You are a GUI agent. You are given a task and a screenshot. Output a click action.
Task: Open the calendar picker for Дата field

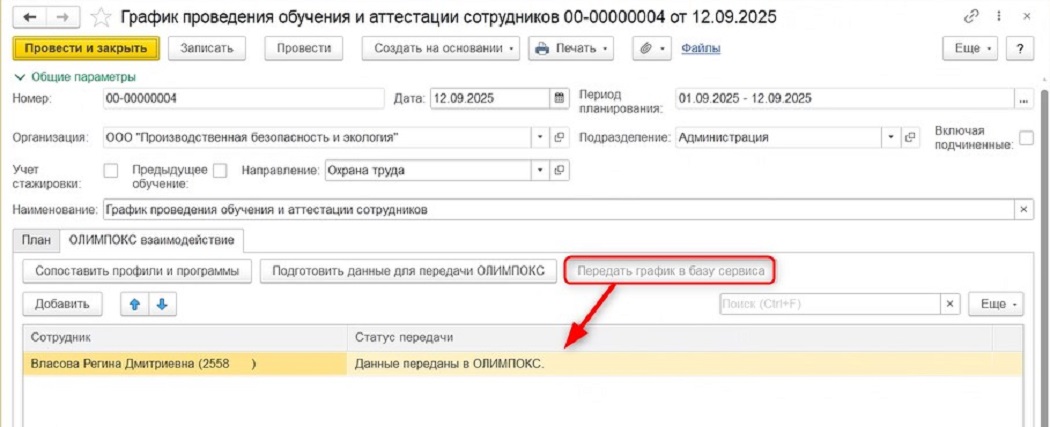[559, 98]
